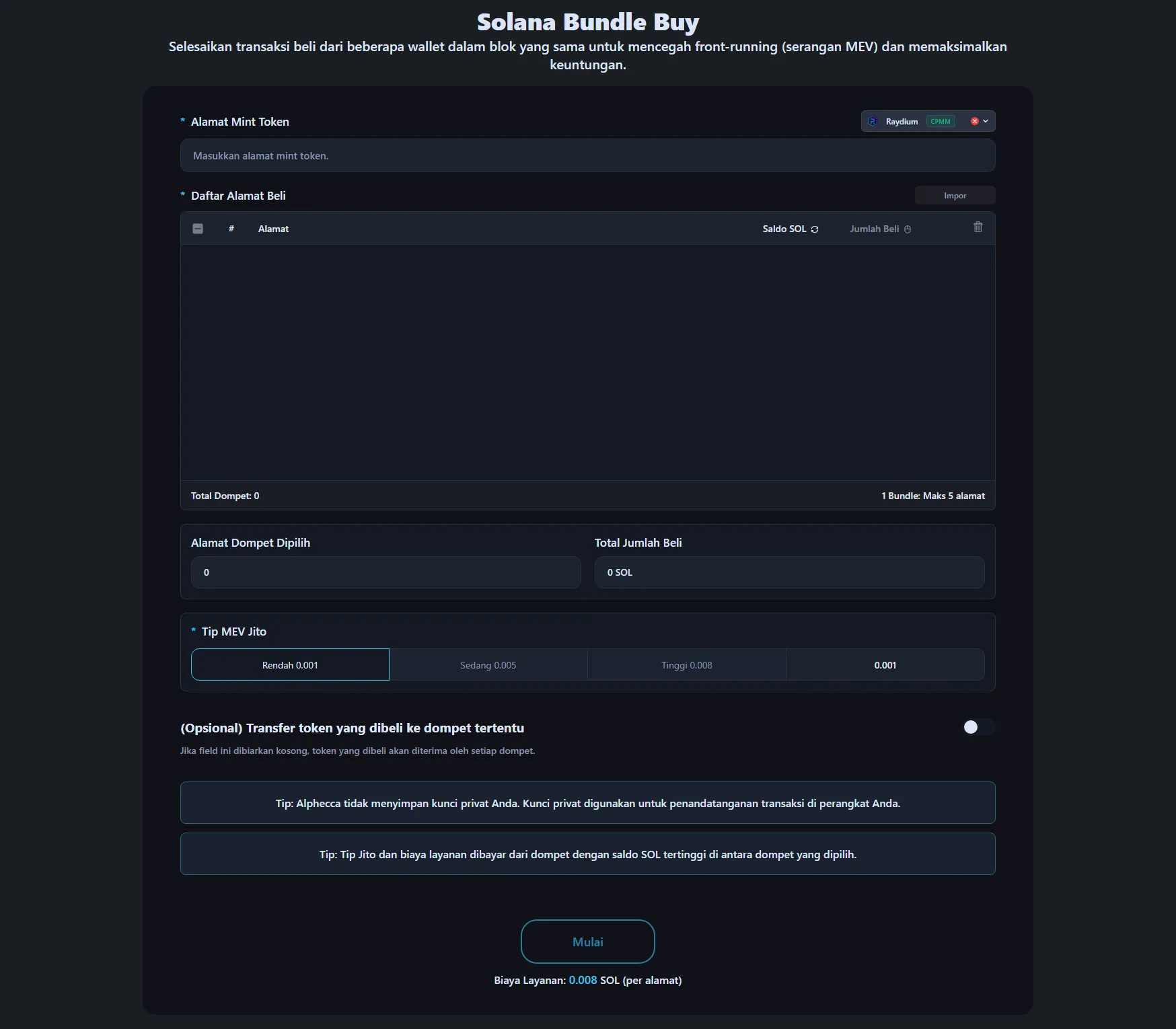This screenshot has height=1029, width=1176.
Task: Toggle the select-all wallets checkbox
Action: pyautogui.click(x=198, y=229)
